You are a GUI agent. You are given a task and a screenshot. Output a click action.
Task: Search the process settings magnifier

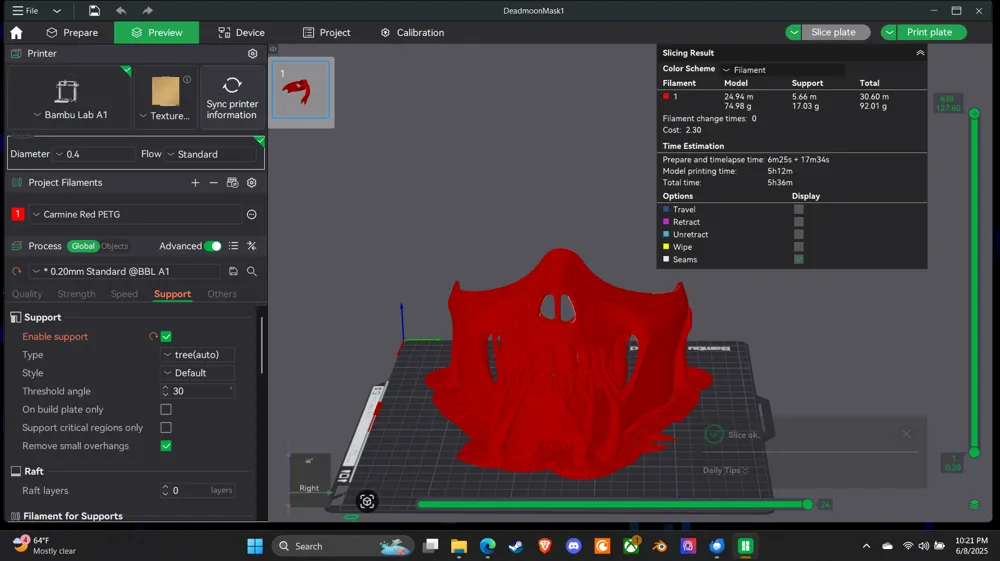tap(252, 272)
